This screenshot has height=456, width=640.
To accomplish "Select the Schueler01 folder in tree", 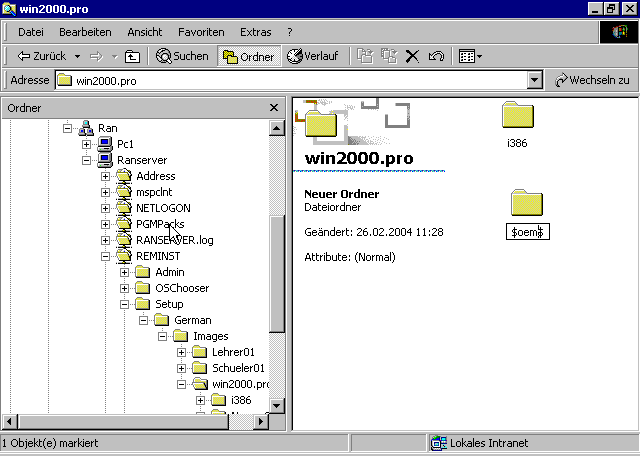I will [238, 368].
